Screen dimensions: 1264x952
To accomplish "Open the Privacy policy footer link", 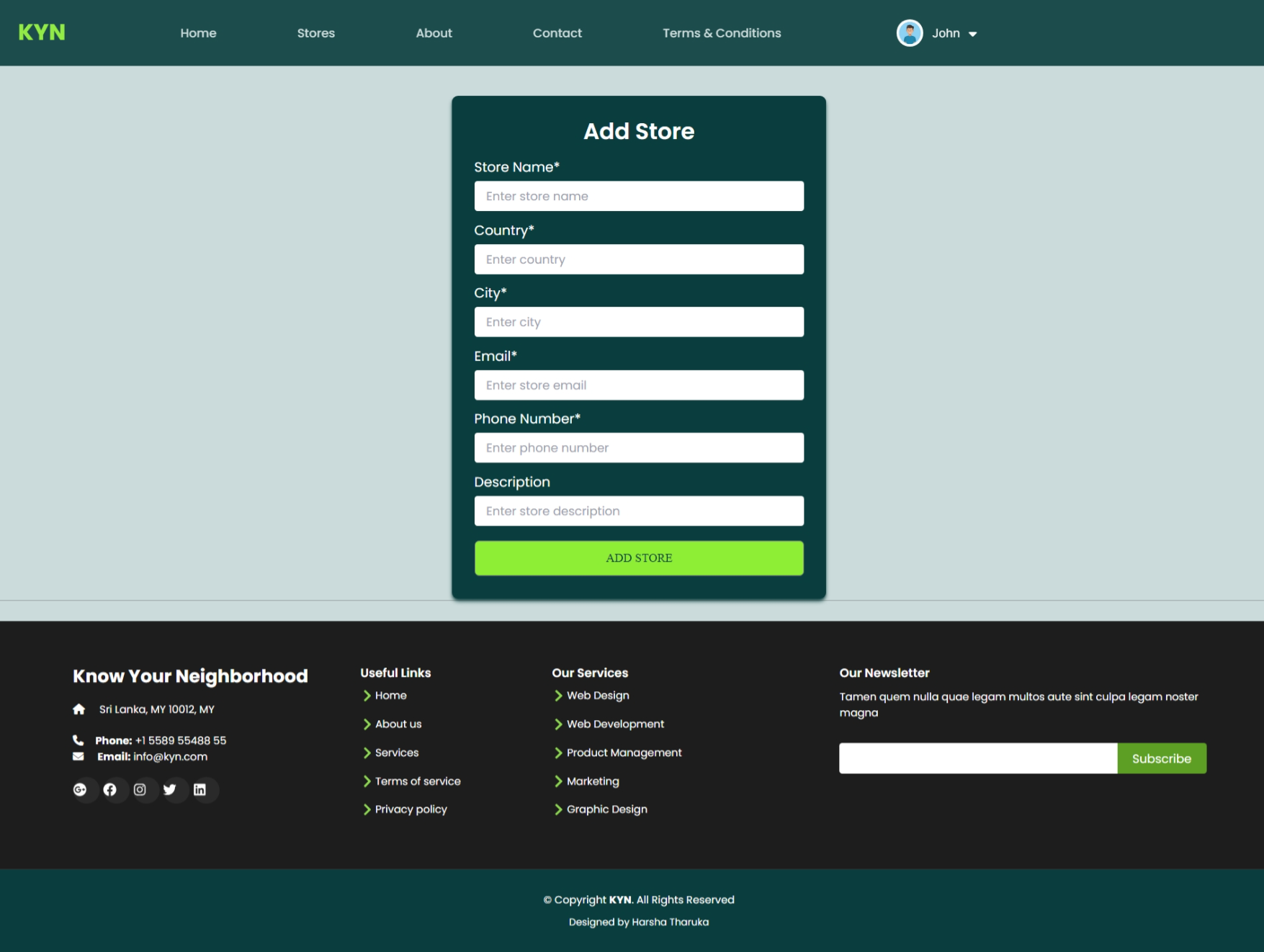I will pyautogui.click(x=411, y=809).
